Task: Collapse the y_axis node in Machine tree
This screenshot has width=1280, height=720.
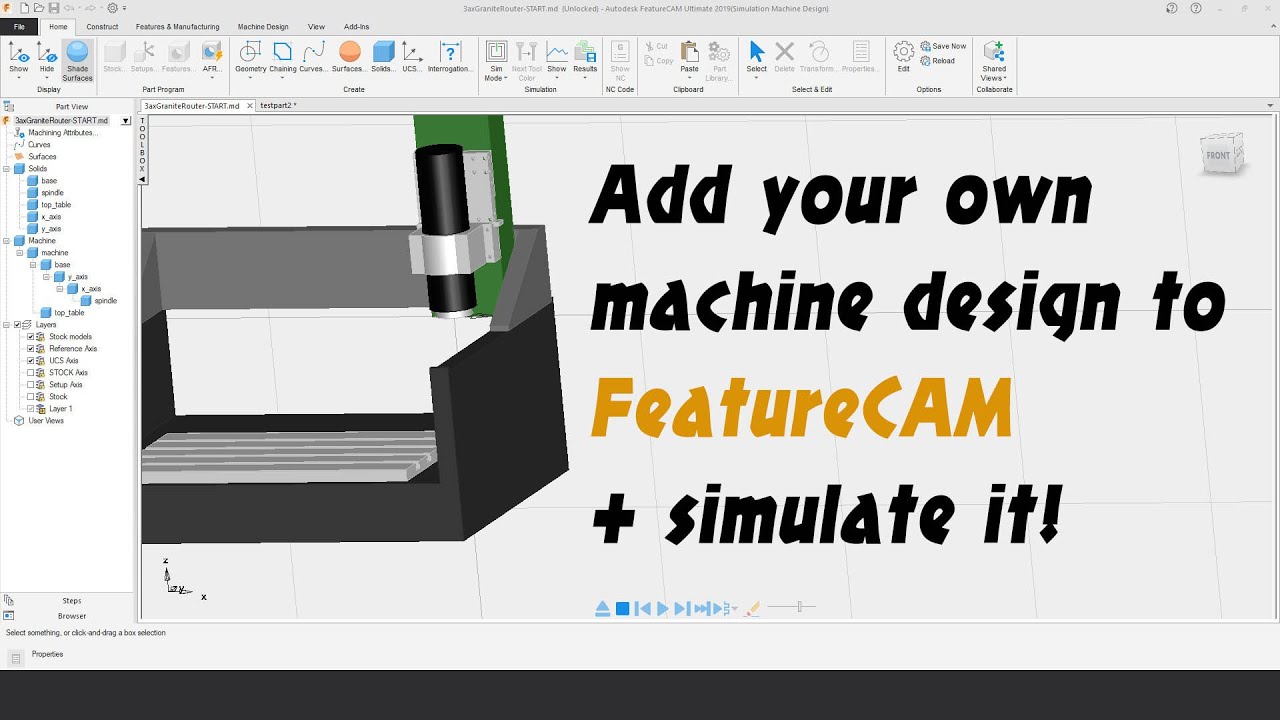Action: click(46, 277)
